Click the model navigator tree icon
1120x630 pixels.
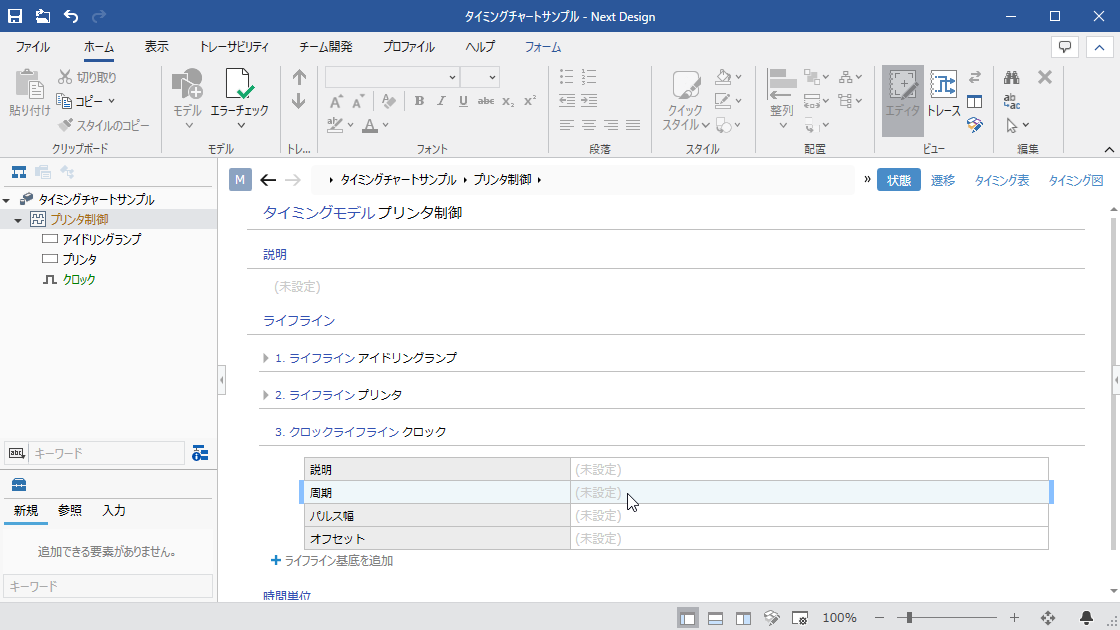(x=19, y=172)
